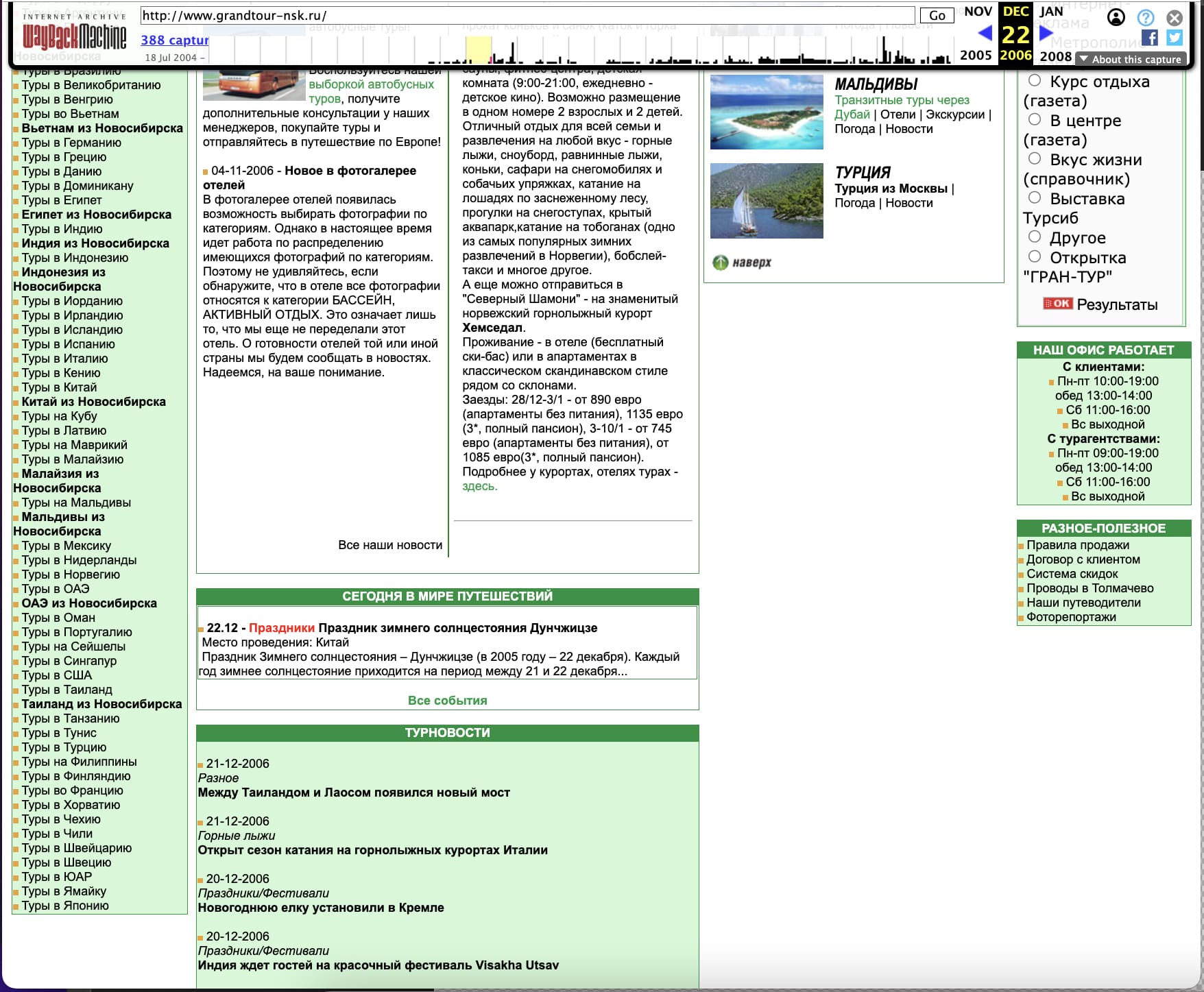Click the Wayback URL input field
Image resolution: width=1204 pixels, height=992 pixels.
coord(527,15)
